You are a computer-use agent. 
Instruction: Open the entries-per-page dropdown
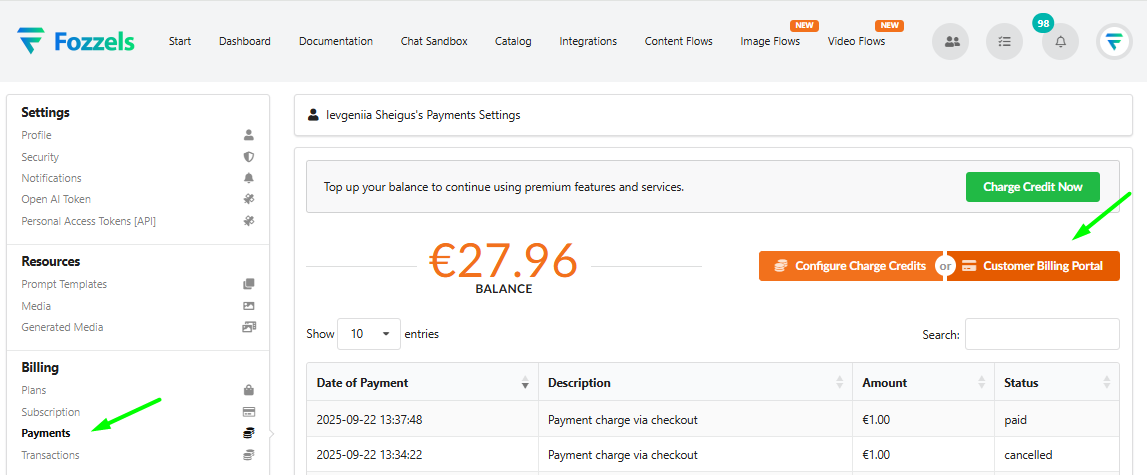369,334
